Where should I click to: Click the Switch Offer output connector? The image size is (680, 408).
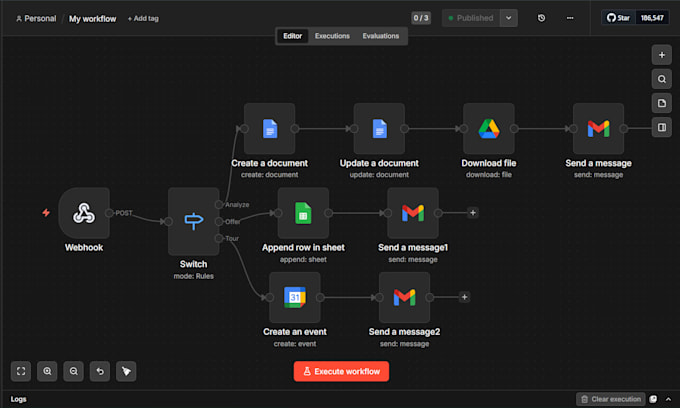point(219,221)
